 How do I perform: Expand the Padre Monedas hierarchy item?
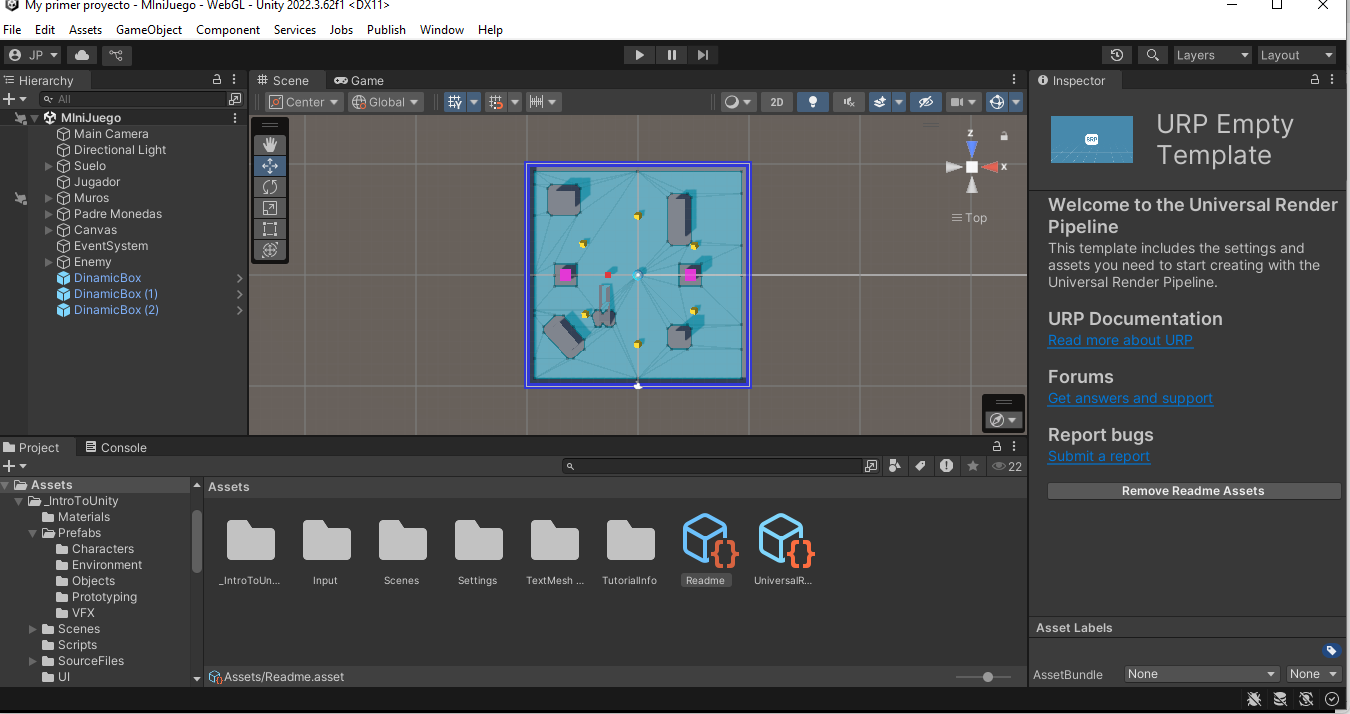point(49,214)
